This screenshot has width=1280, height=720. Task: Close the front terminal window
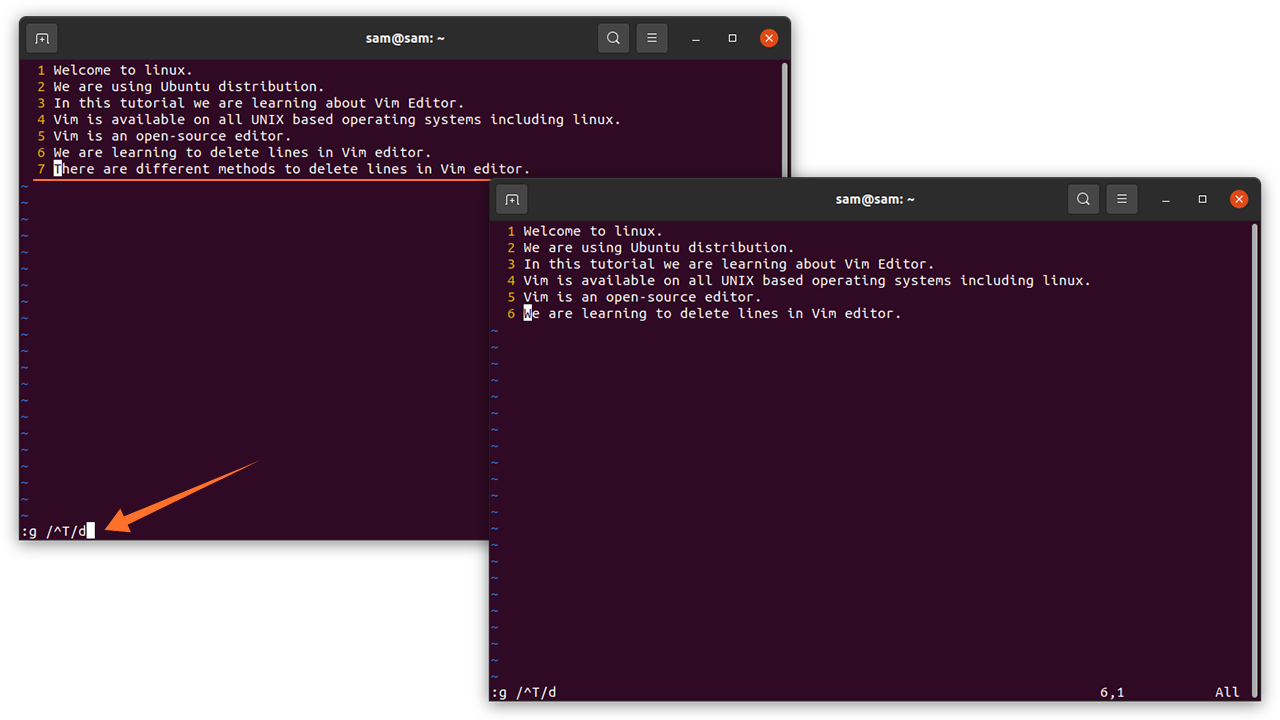(1239, 200)
